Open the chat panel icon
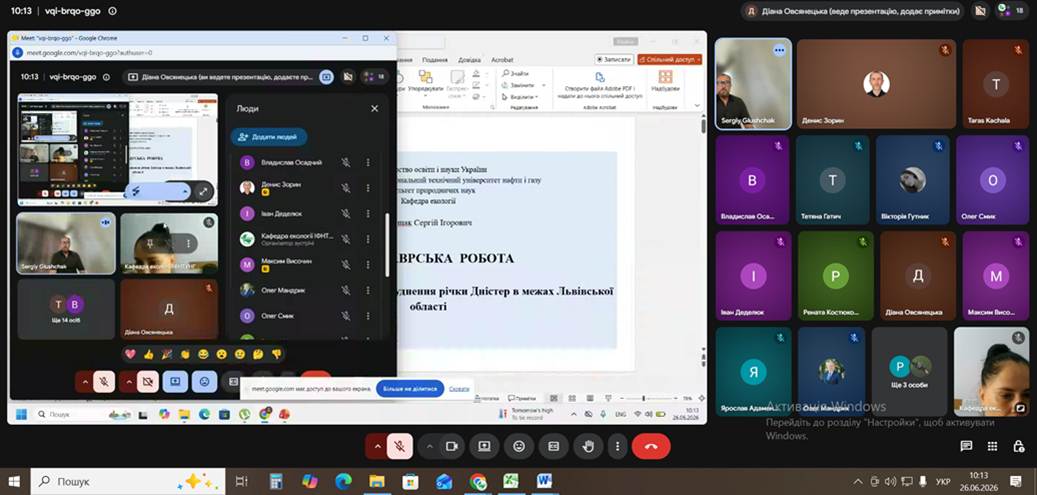 (966, 447)
